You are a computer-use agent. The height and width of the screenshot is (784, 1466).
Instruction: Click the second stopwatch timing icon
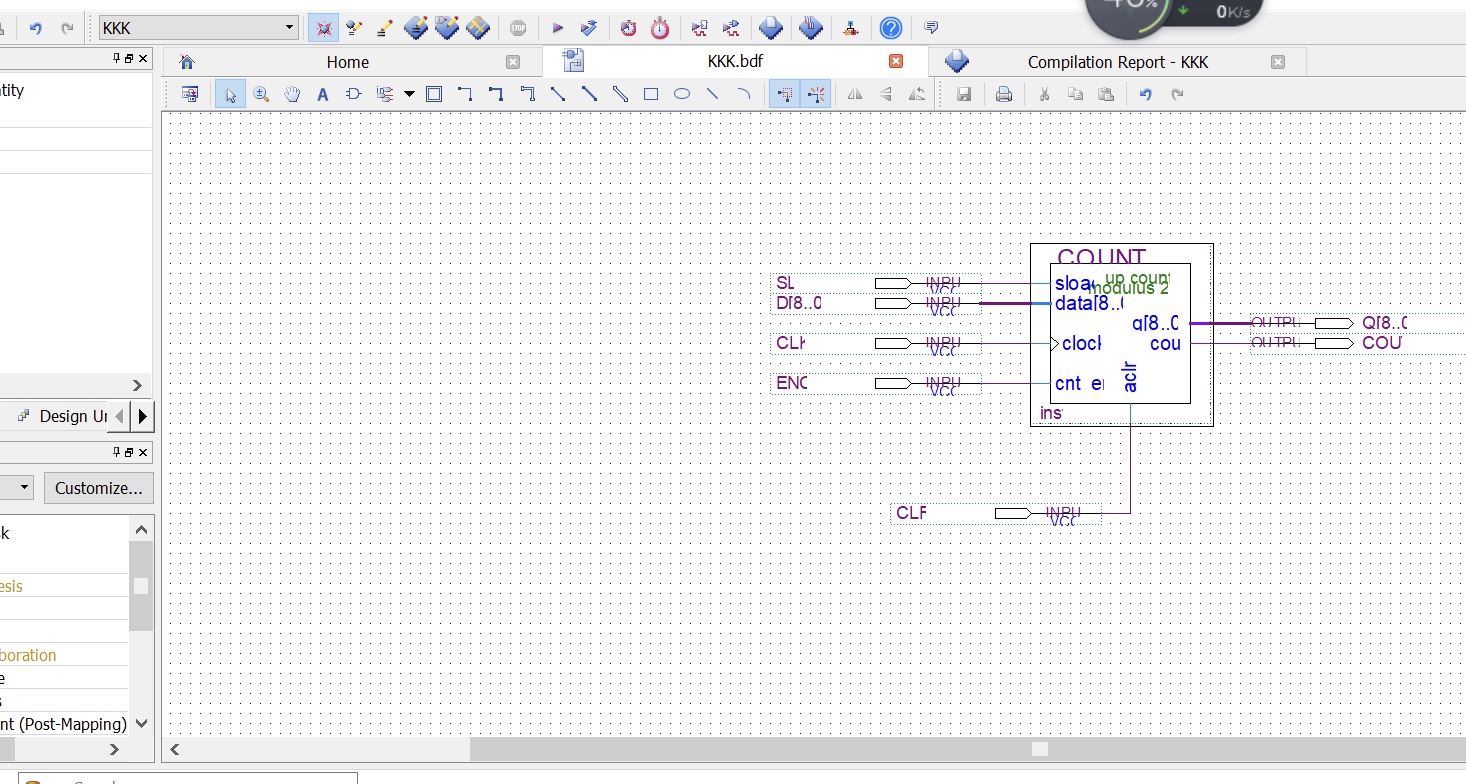[660, 28]
